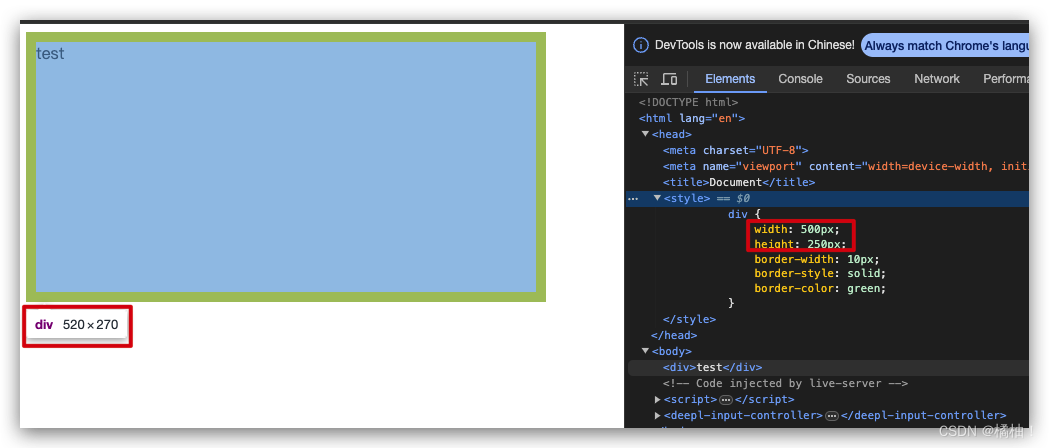Viewport: 1049px width, 448px height.
Task: Click the test text in the page
Action: coord(50,53)
